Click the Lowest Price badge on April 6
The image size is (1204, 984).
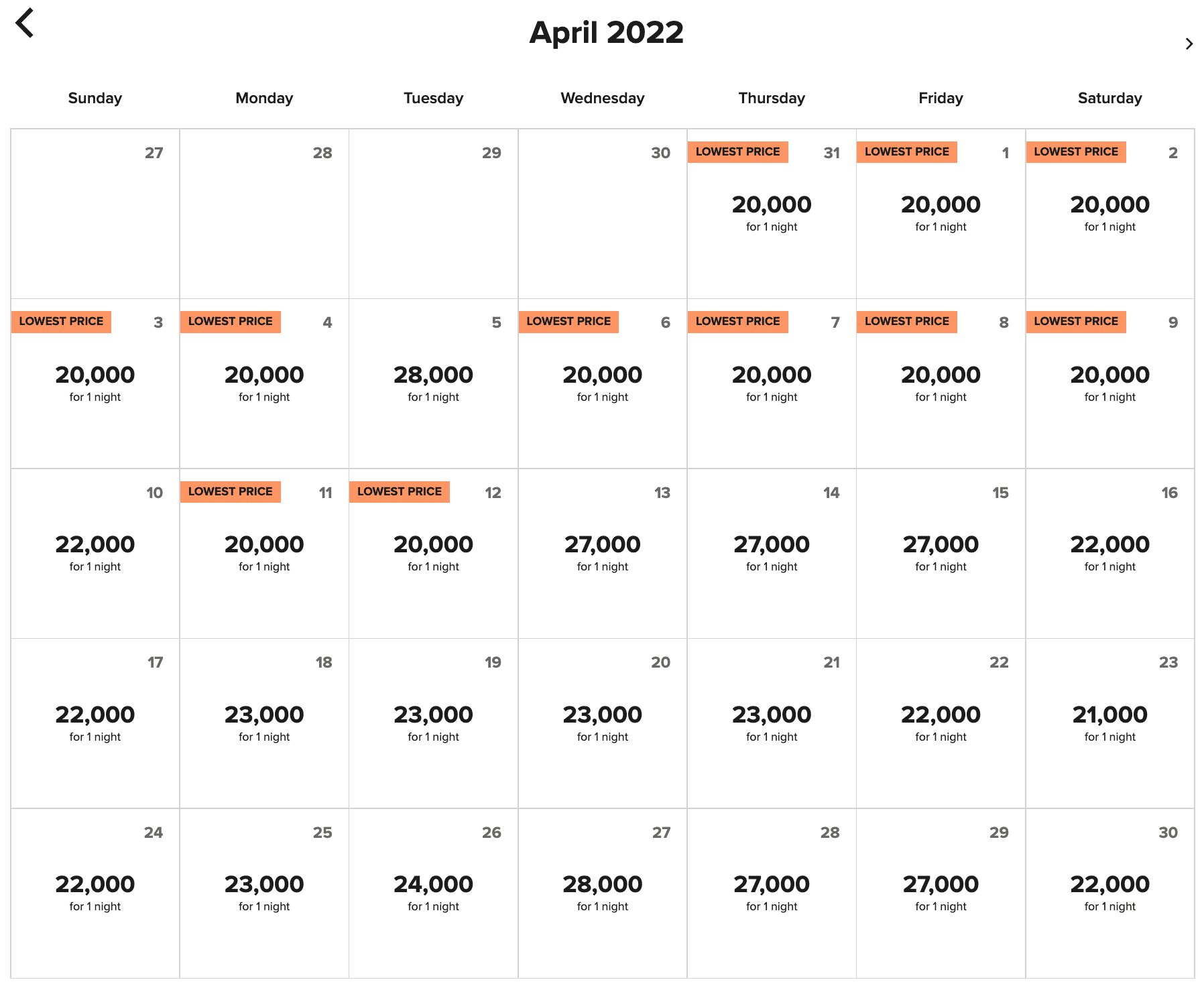(568, 322)
